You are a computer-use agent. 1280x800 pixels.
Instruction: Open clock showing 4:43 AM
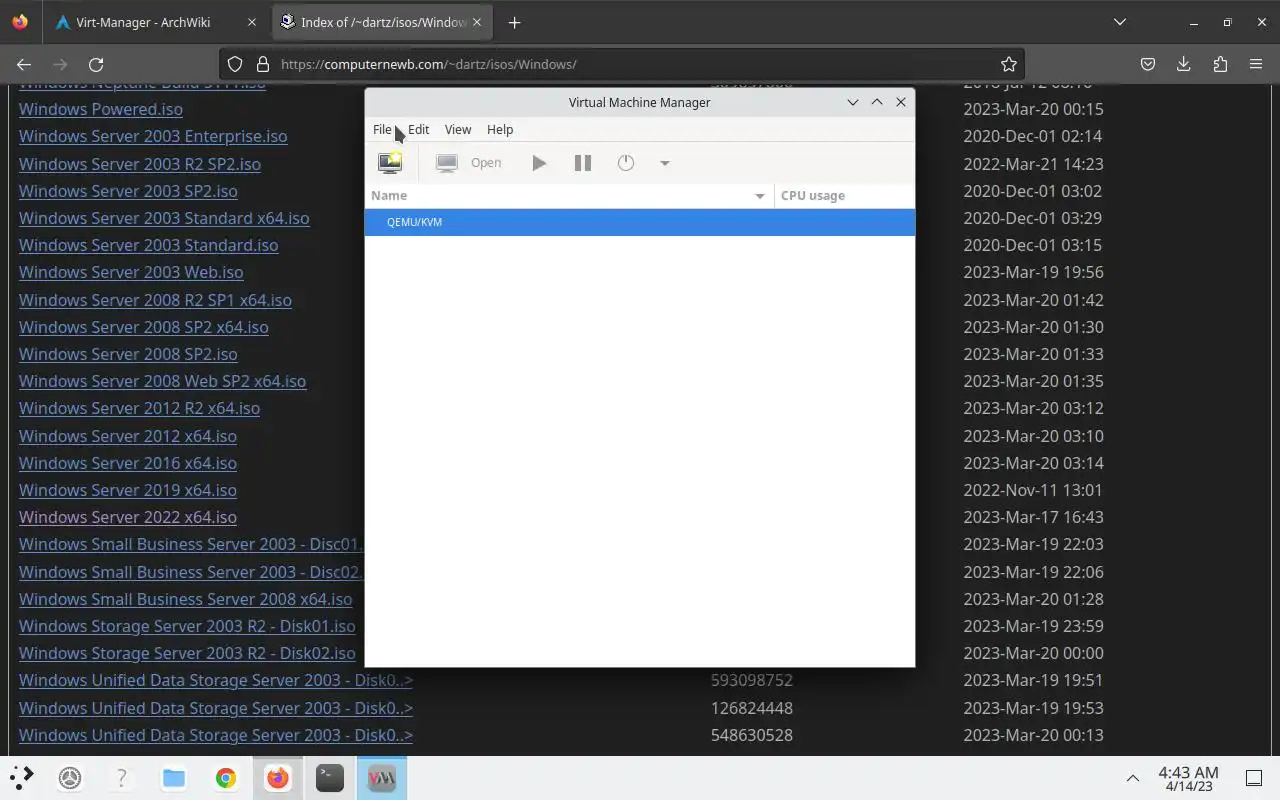(x=1188, y=779)
